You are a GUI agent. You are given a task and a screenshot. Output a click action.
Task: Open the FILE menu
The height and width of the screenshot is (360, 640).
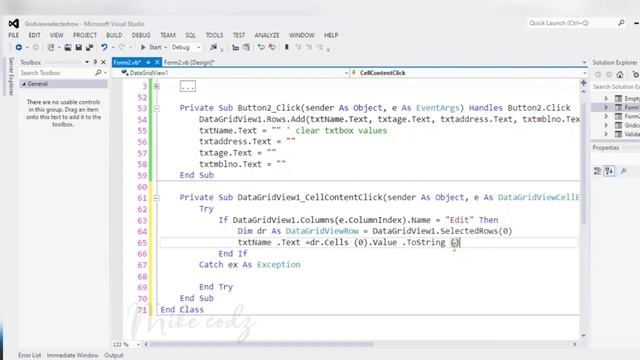click(13, 36)
